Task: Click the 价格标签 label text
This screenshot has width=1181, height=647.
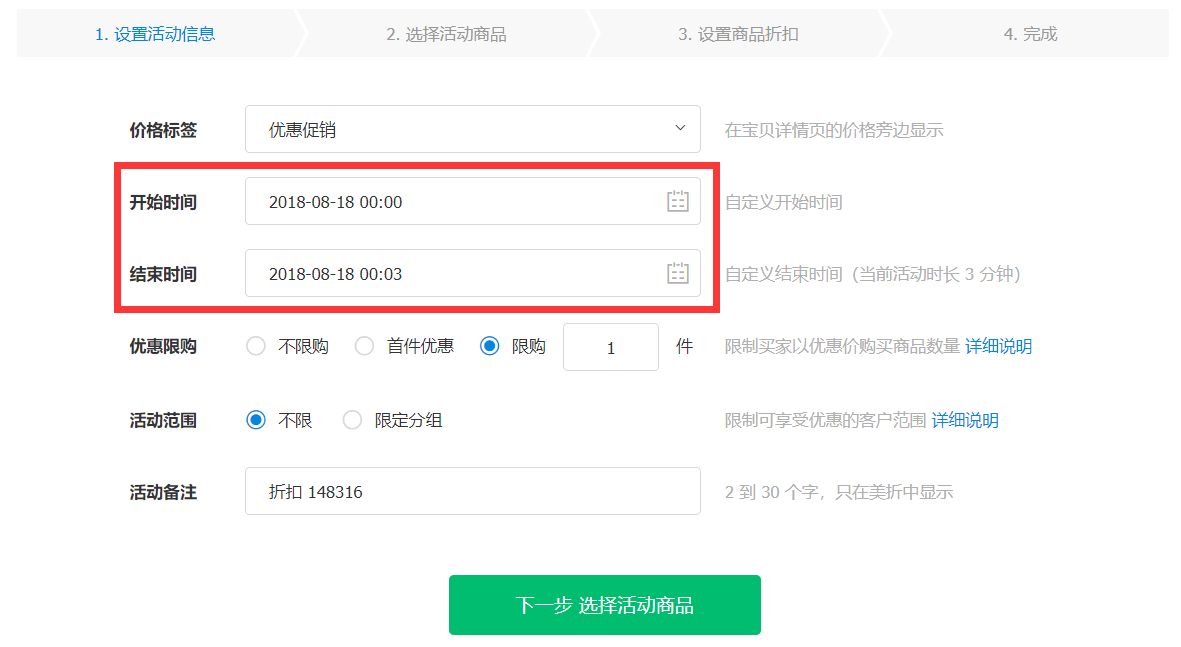Action: click(x=163, y=130)
